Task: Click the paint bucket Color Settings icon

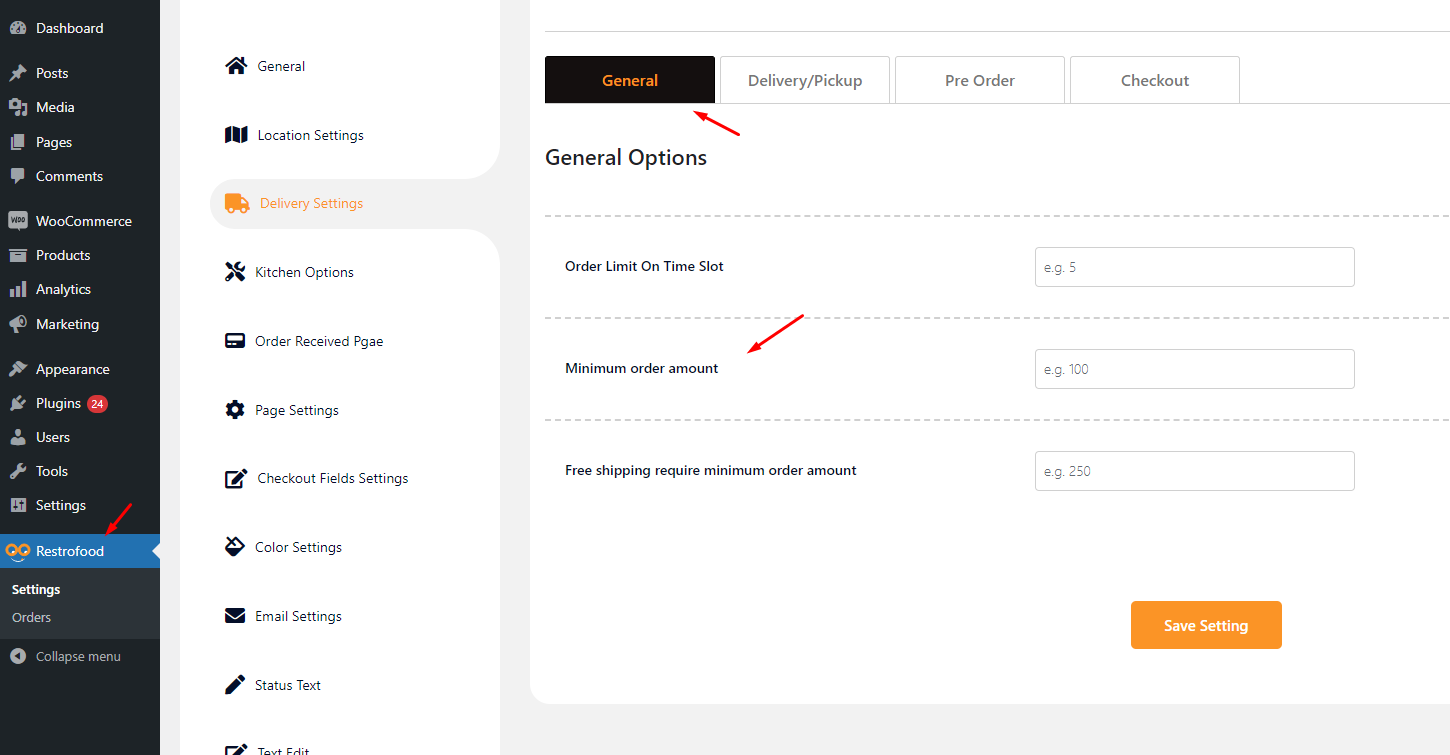Action: click(235, 547)
